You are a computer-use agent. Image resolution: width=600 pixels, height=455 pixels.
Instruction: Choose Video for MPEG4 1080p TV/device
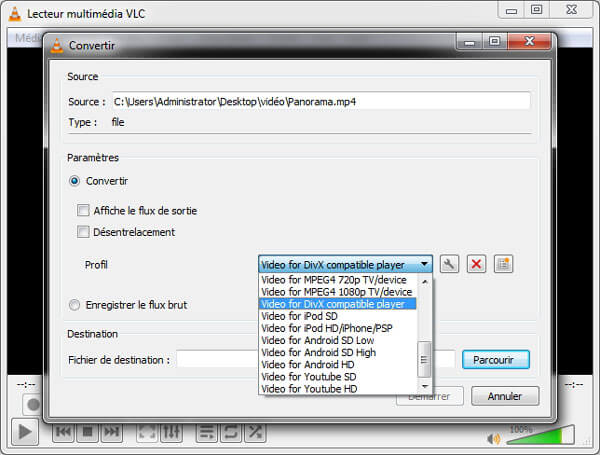pyautogui.click(x=338, y=292)
